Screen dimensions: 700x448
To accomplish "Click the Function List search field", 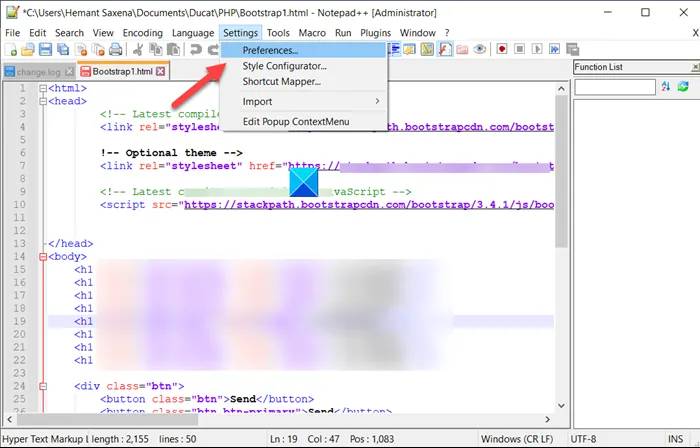I will point(615,87).
